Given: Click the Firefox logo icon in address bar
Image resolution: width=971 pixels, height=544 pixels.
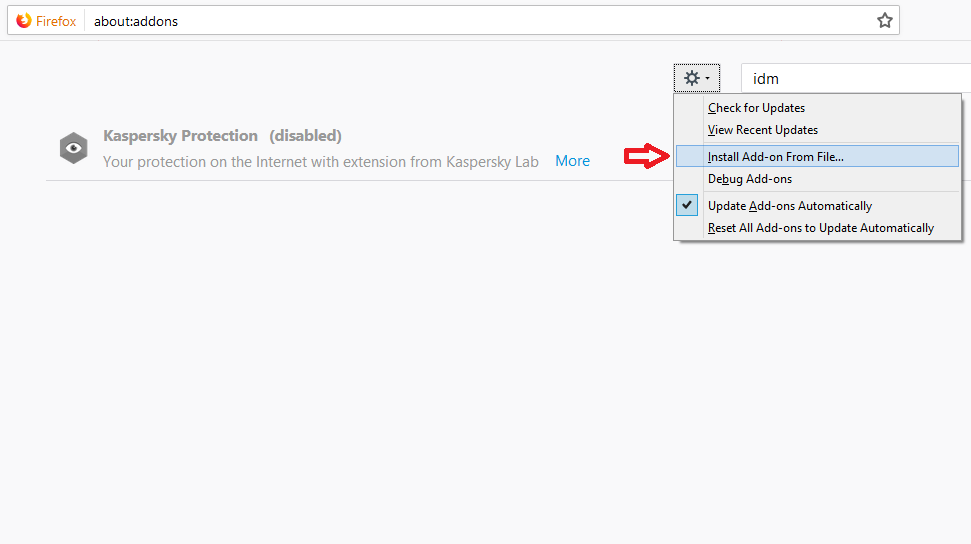Looking at the screenshot, I should (24, 21).
